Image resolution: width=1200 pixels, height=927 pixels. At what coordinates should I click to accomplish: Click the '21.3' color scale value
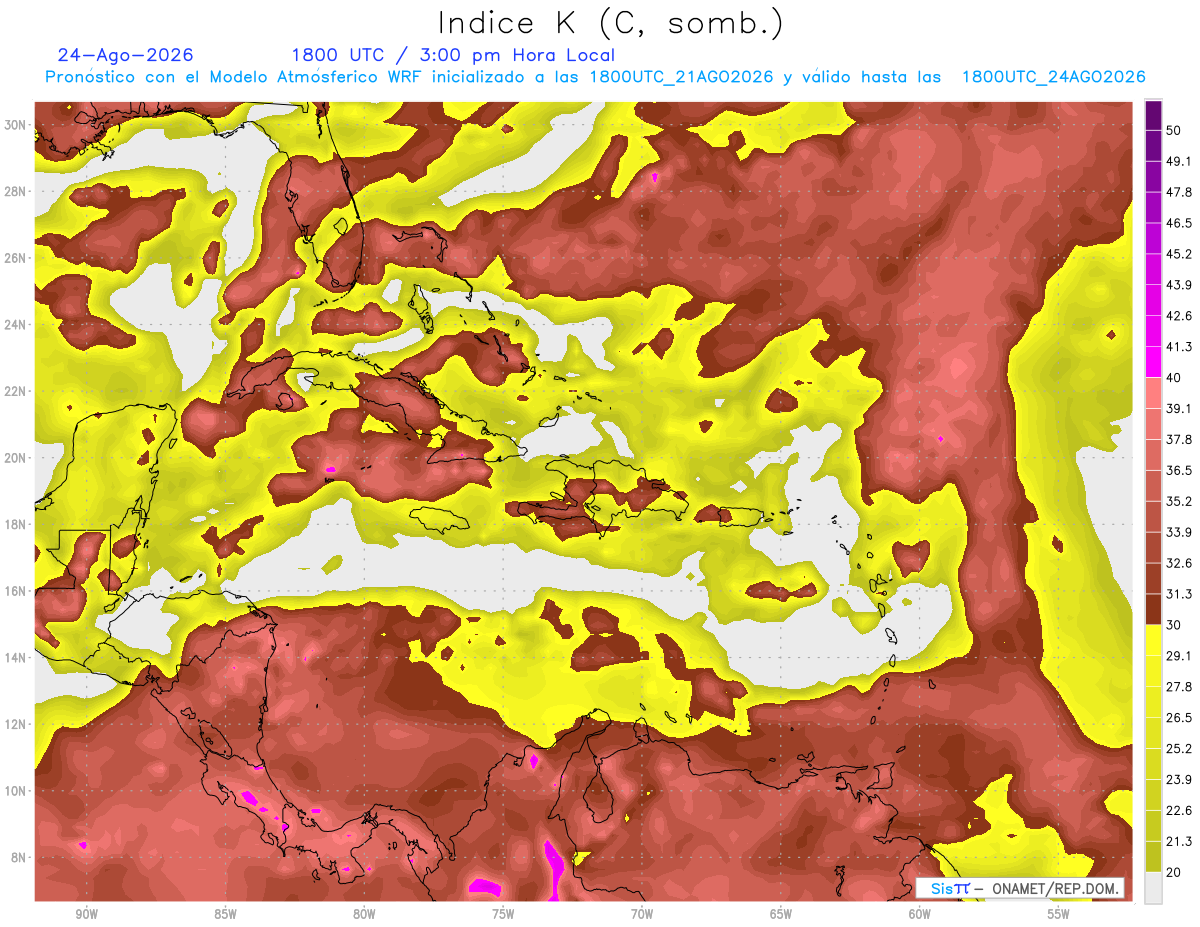1179,841
